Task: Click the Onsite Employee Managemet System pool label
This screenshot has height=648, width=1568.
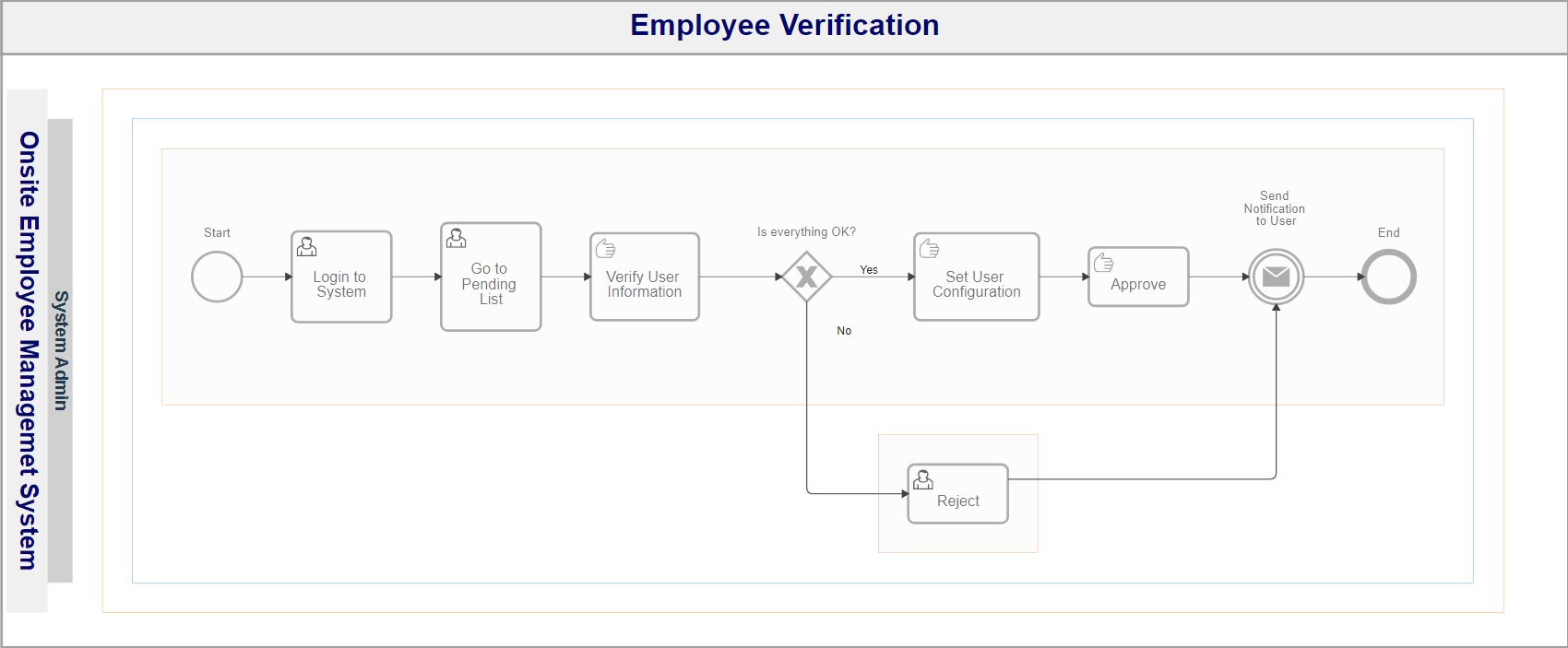Action: pyautogui.click(x=29, y=350)
